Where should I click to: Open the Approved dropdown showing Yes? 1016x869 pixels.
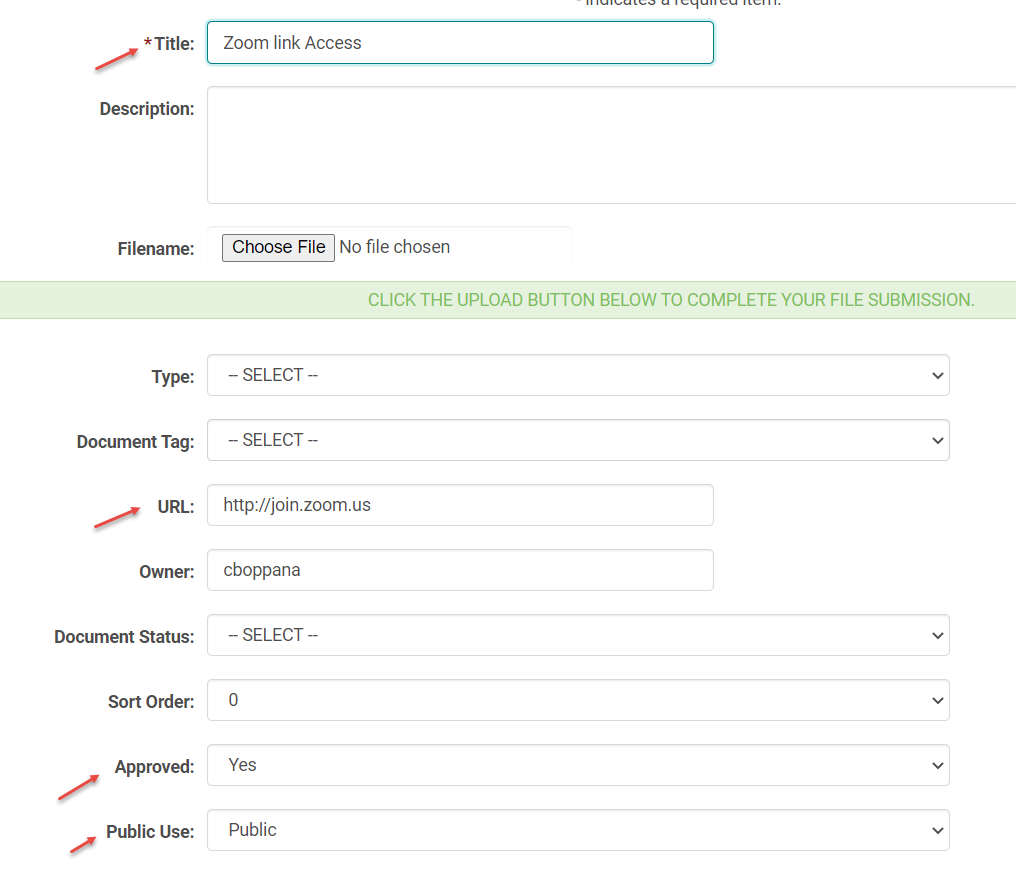[x=578, y=765]
